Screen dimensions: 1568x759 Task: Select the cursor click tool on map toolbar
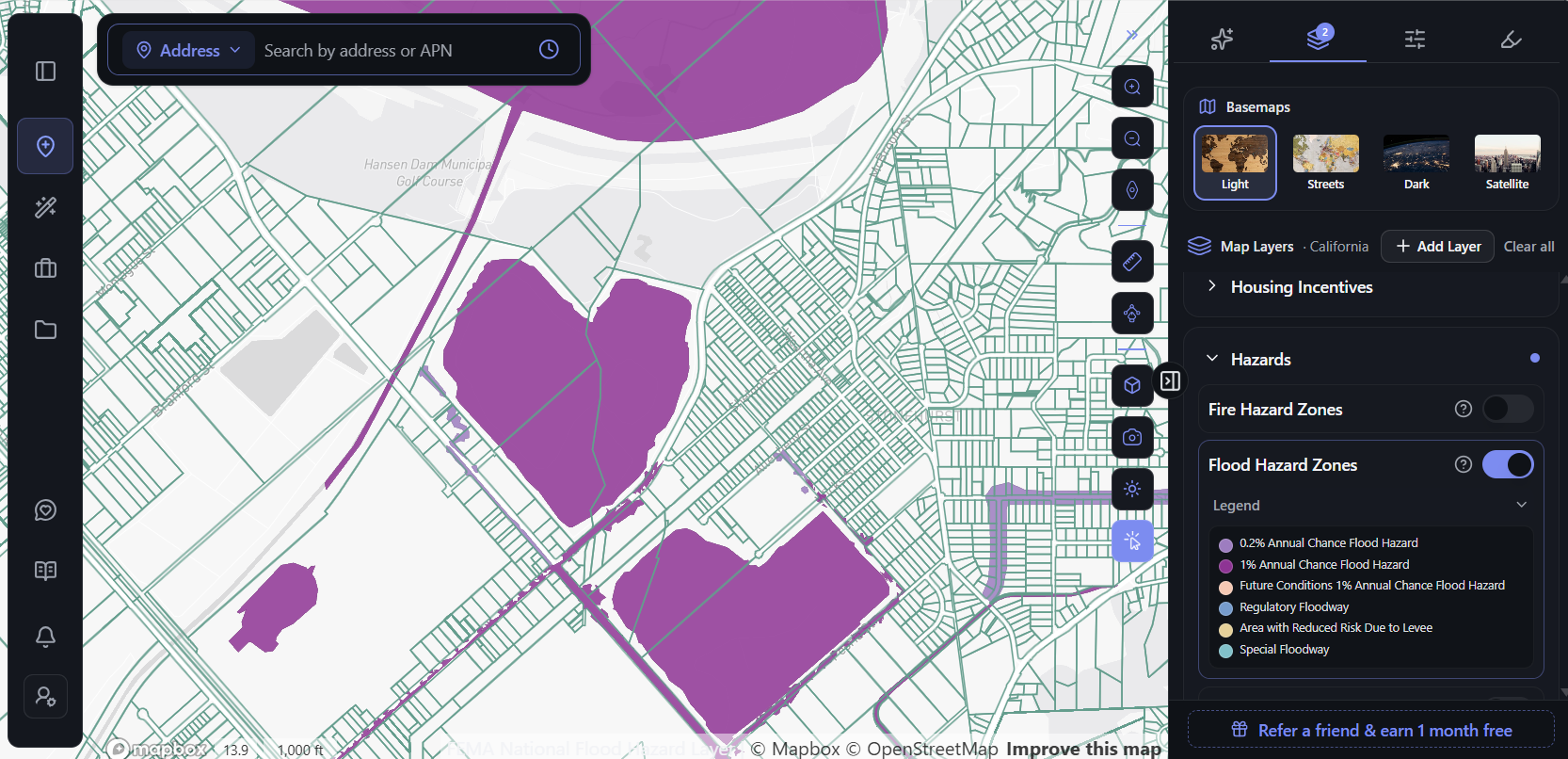coord(1132,541)
